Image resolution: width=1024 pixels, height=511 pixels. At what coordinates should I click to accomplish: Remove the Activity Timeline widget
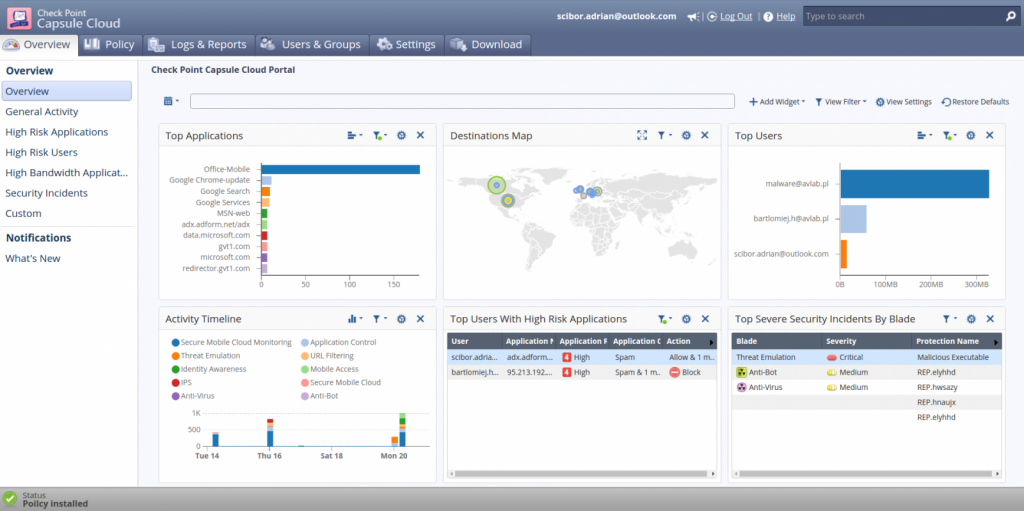(420, 319)
